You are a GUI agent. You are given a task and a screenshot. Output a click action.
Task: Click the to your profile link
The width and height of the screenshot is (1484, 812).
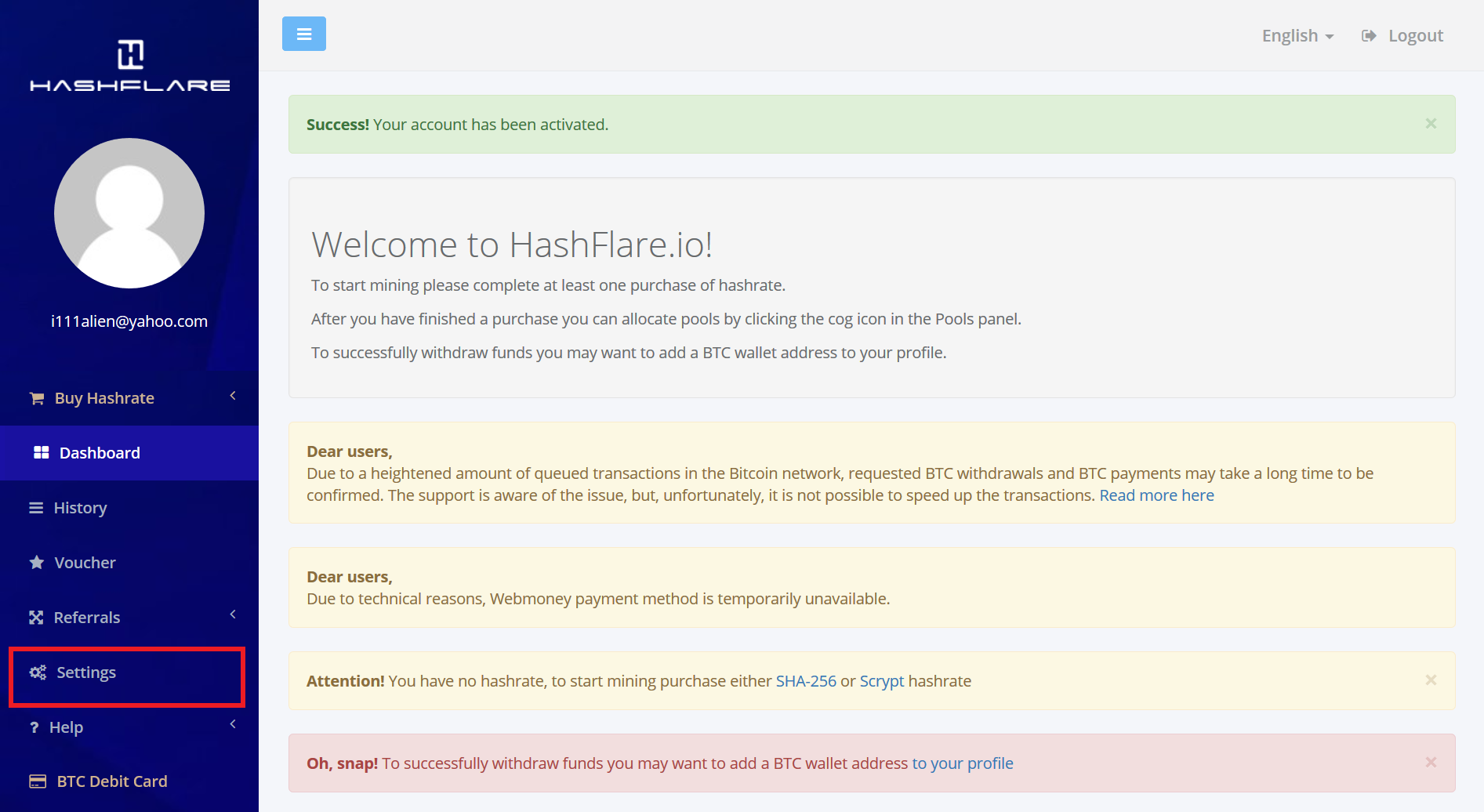(x=963, y=763)
